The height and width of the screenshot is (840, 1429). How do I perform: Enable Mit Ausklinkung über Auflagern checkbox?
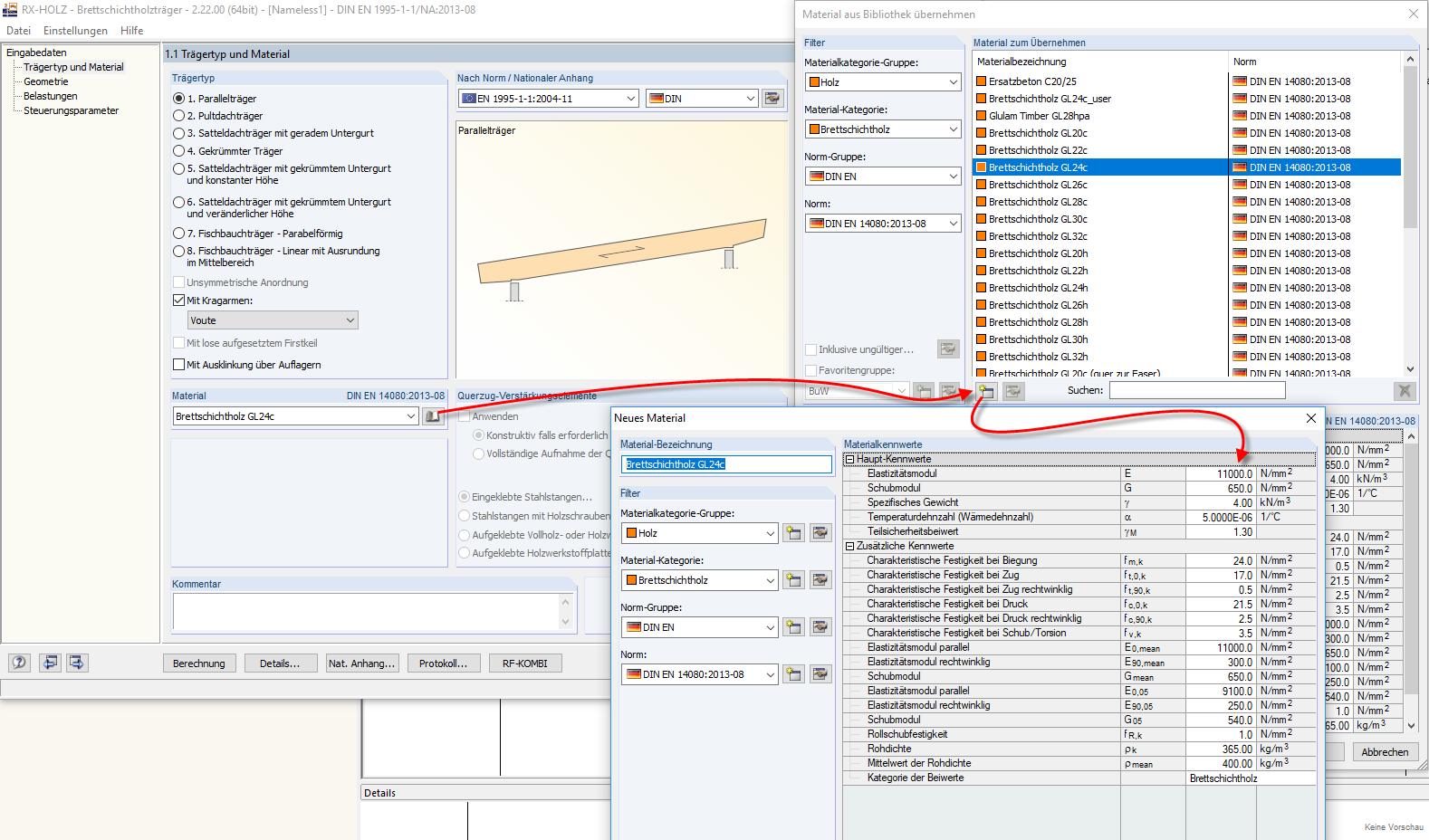(178, 365)
